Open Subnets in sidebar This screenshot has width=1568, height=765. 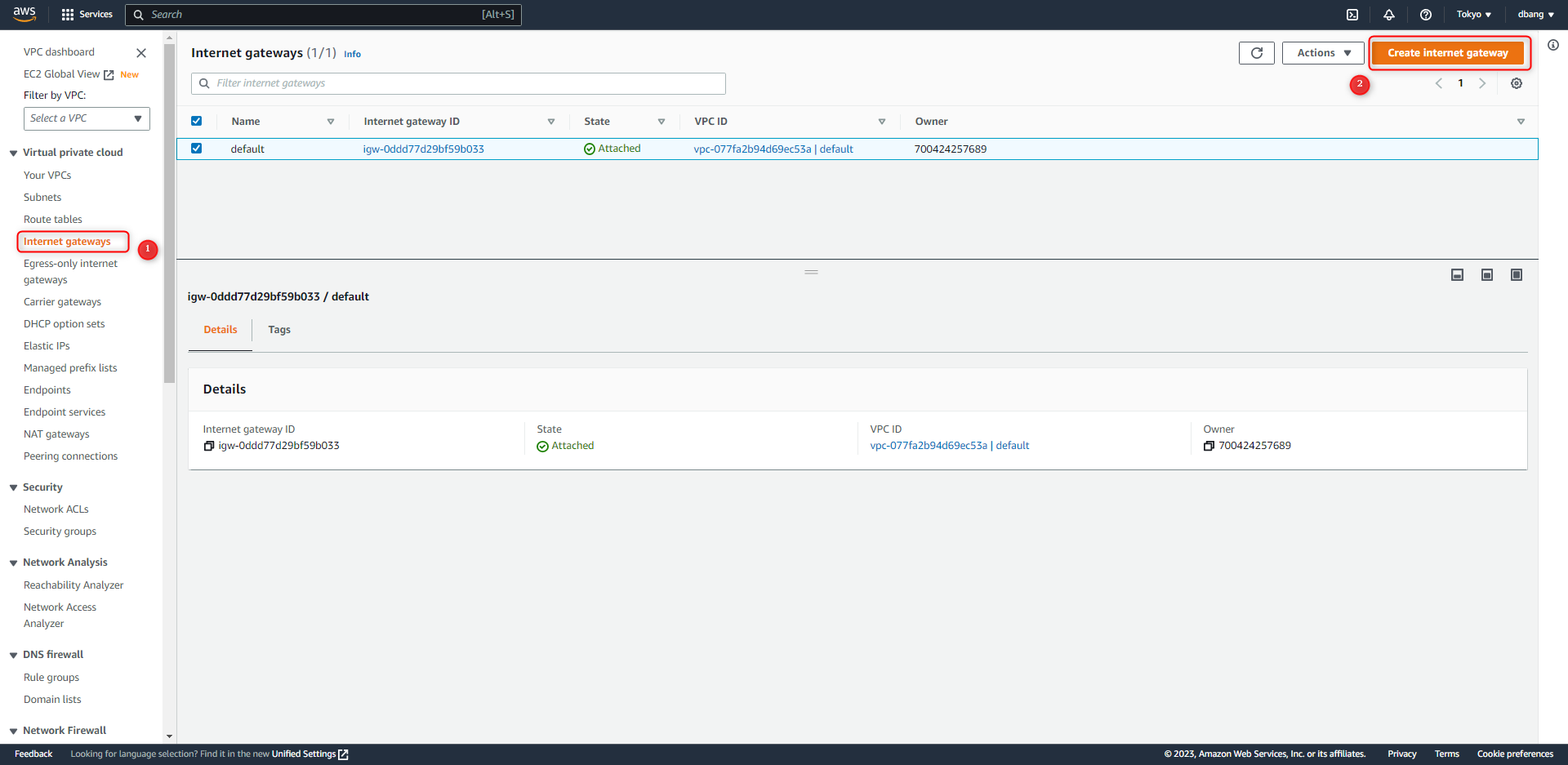42,198
